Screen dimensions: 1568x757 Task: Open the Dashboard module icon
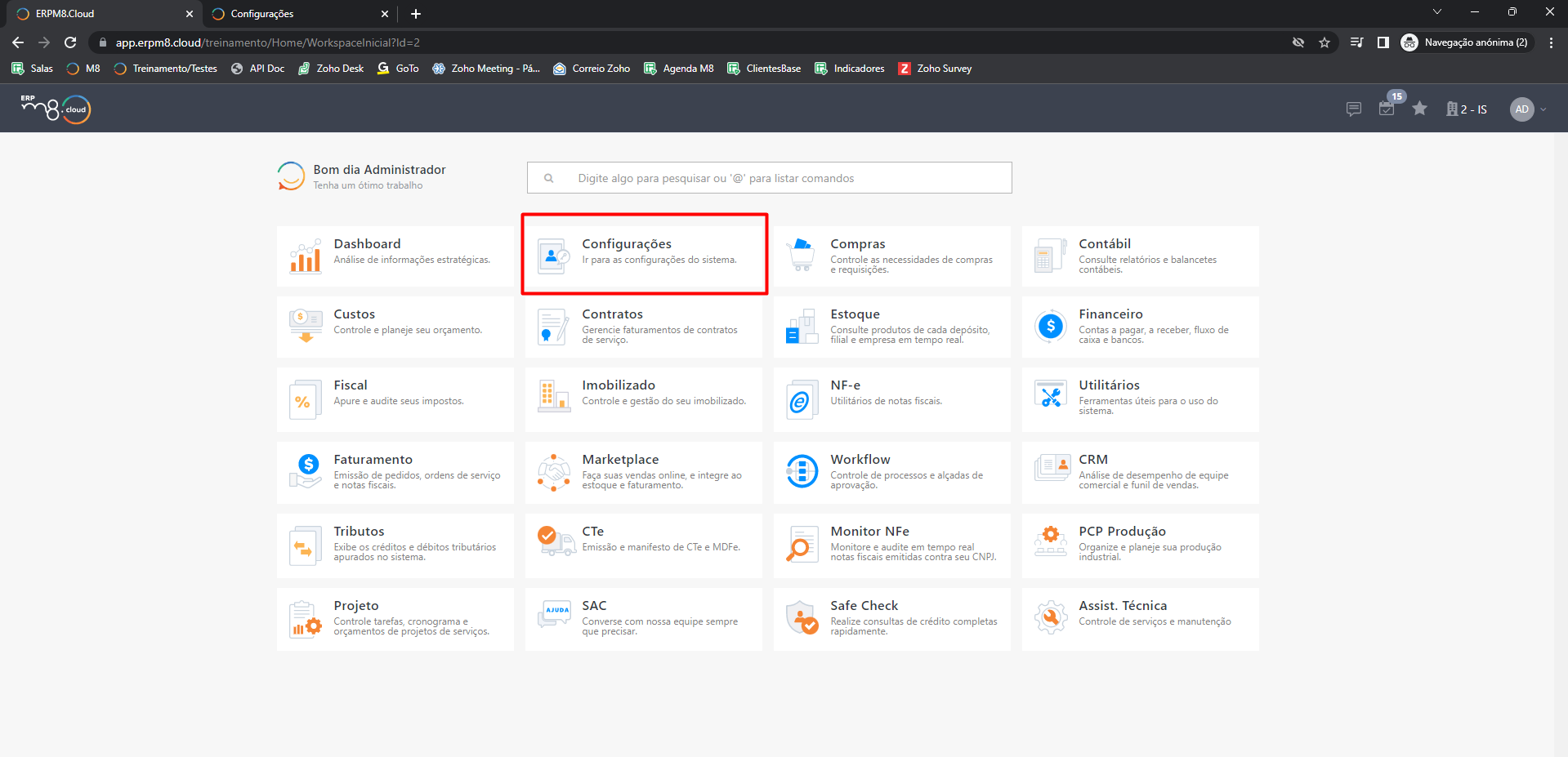305,256
